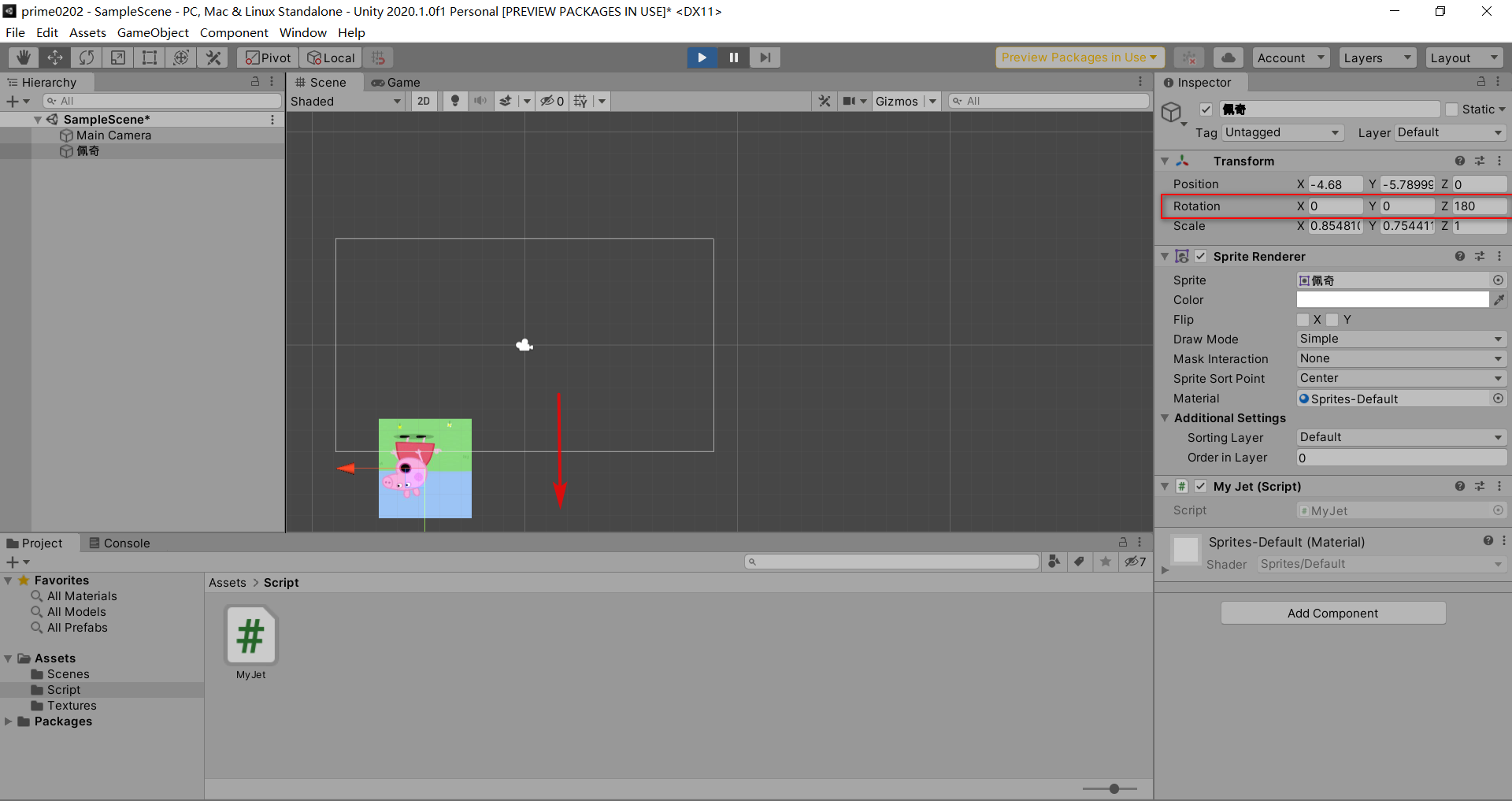The width and height of the screenshot is (1512, 801).
Task: Enable Flip X checkbox
Action: click(x=1303, y=320)
